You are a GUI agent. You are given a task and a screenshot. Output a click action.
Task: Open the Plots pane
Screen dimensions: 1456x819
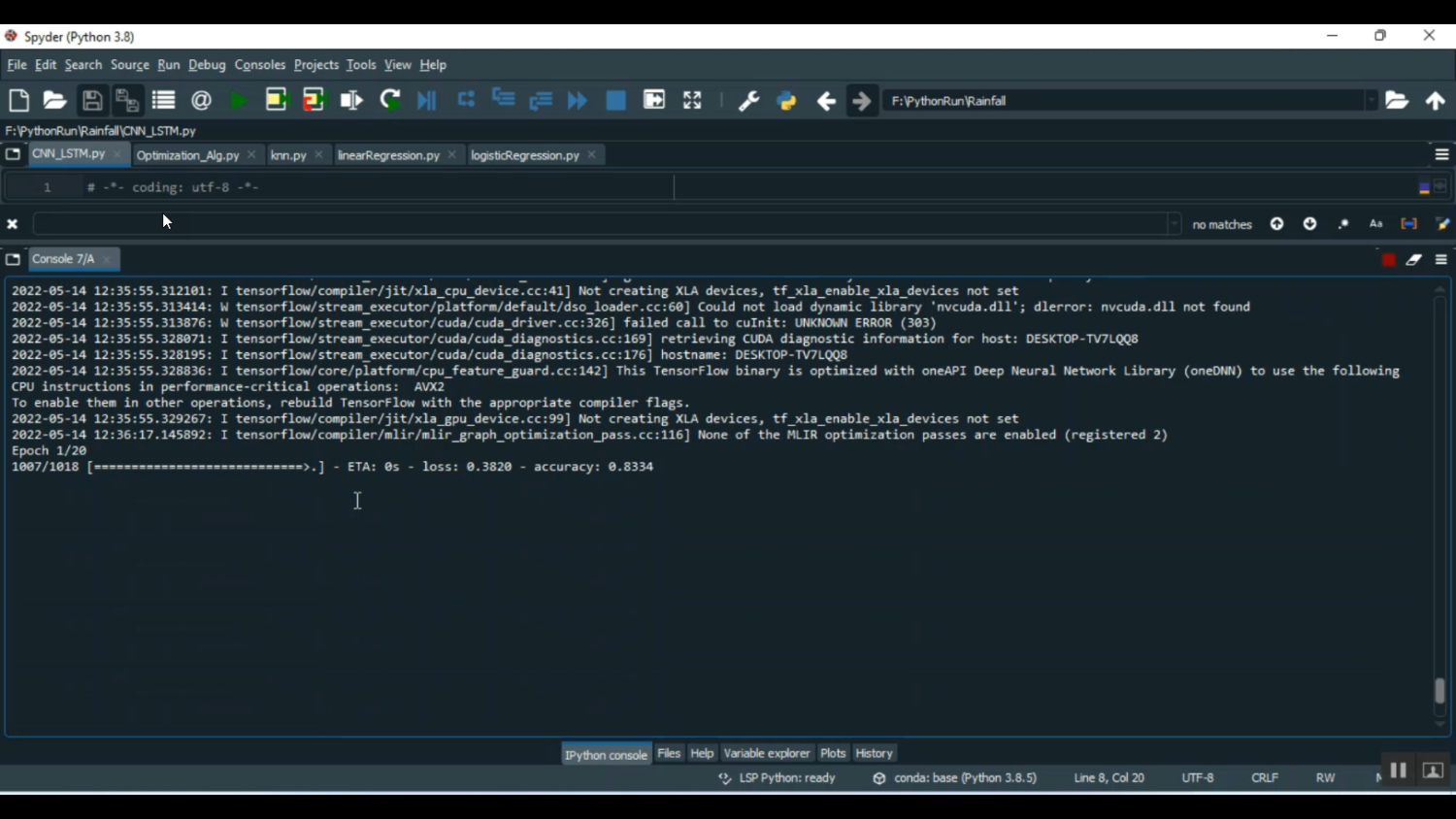tap(833, 753)
